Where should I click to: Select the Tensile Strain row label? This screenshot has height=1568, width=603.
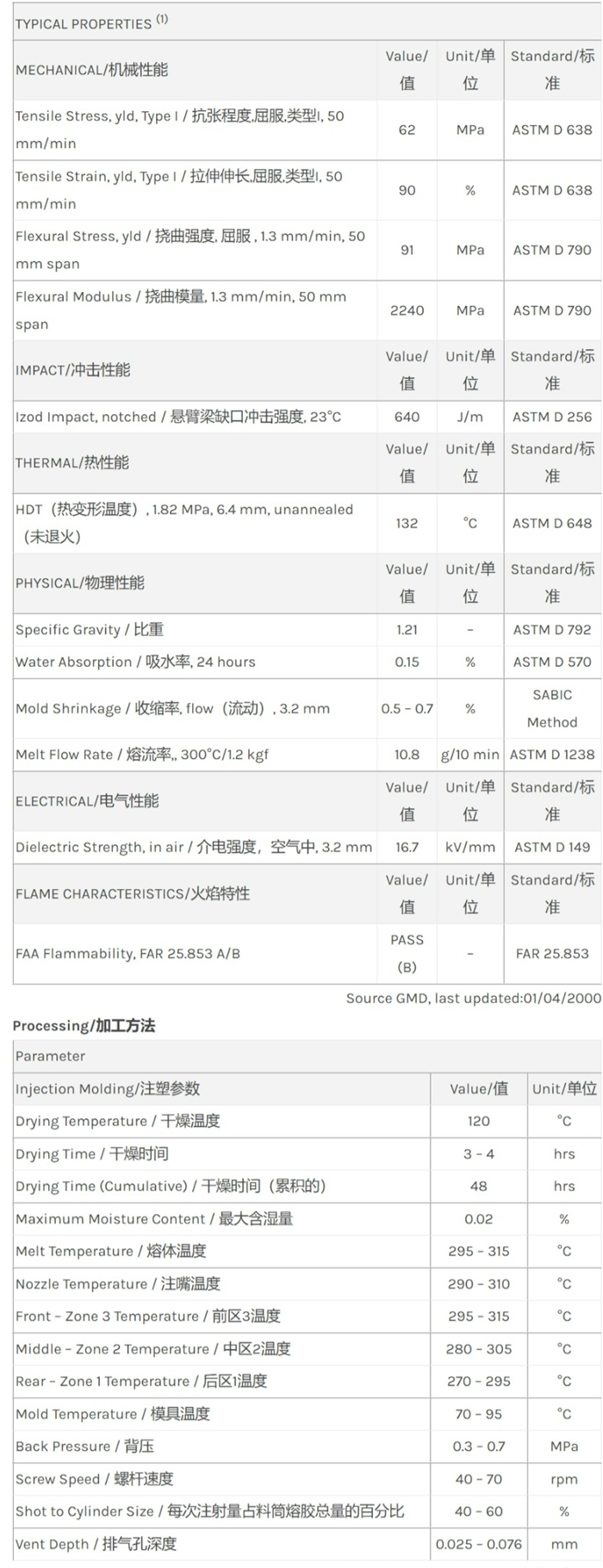click(x=179, y=190)
